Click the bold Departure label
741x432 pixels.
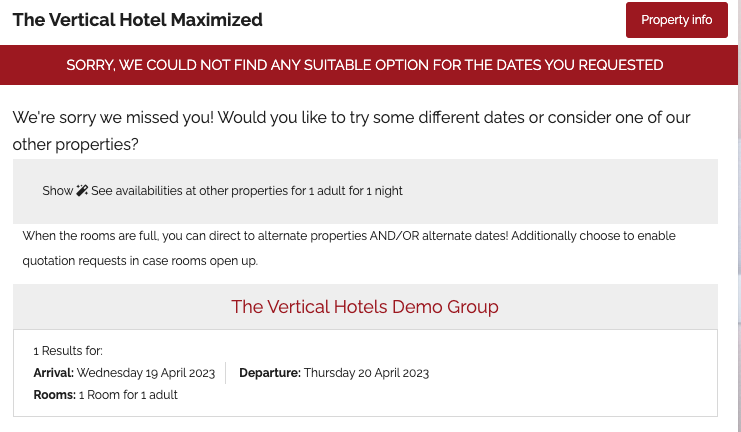270,373
